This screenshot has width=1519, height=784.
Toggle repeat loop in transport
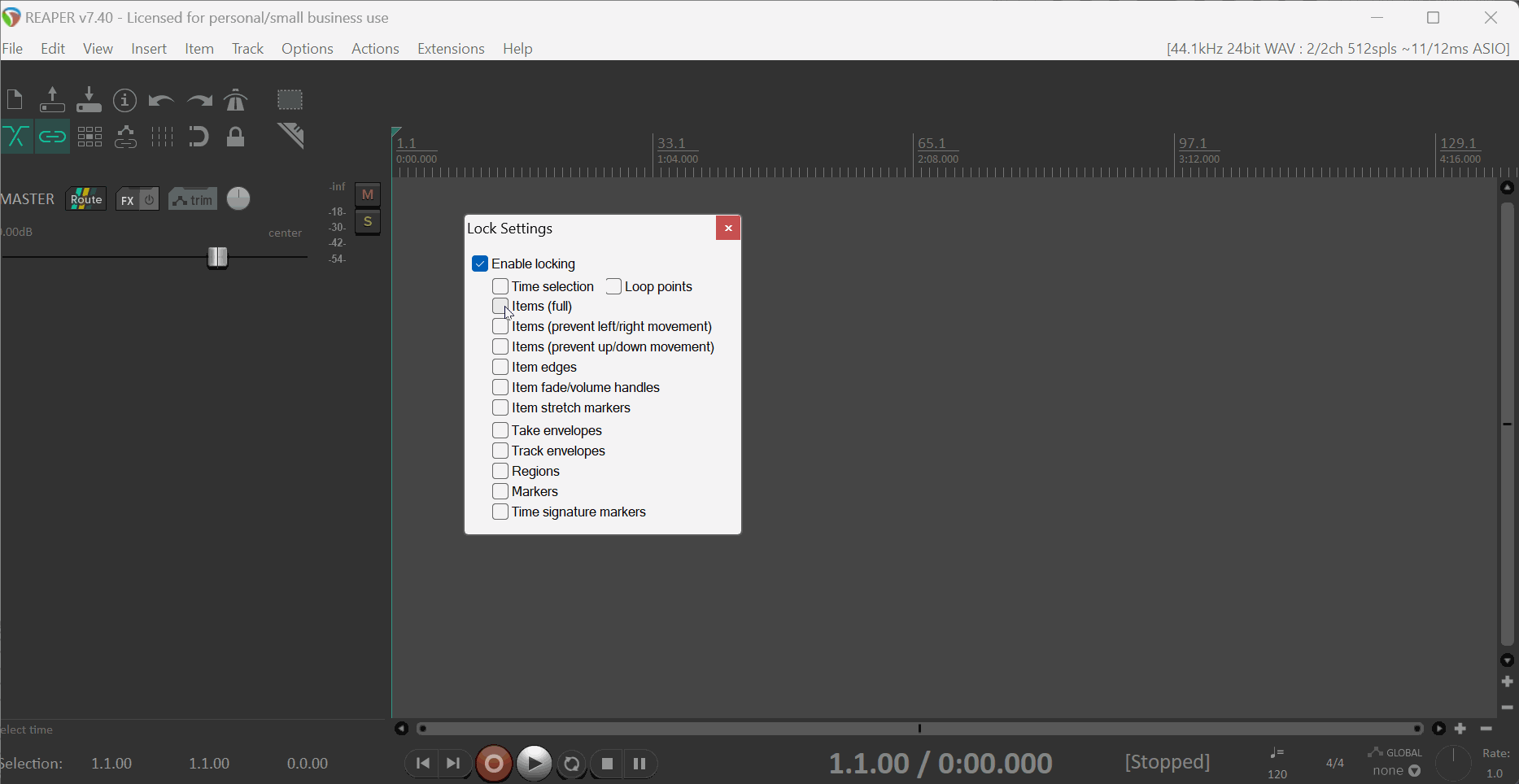click(x=572, y=764)
